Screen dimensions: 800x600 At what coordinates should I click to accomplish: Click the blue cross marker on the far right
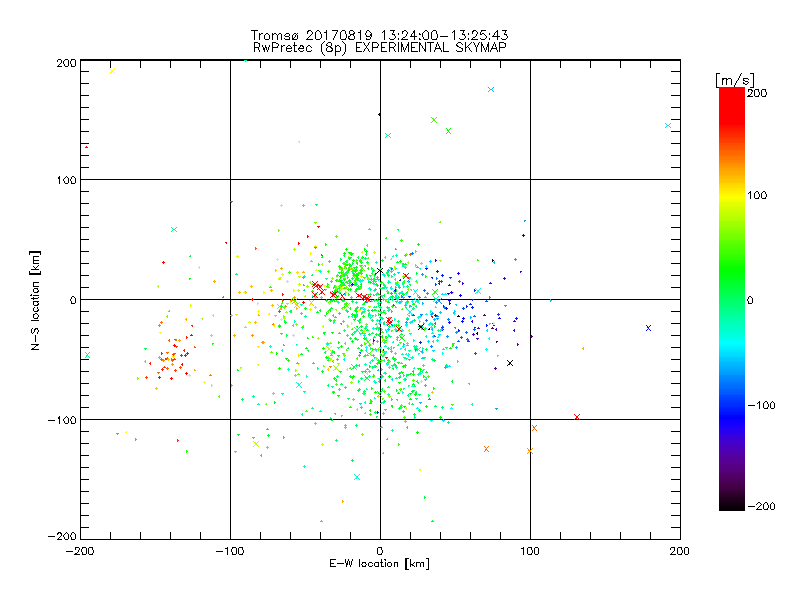click(x=648, y=328)
